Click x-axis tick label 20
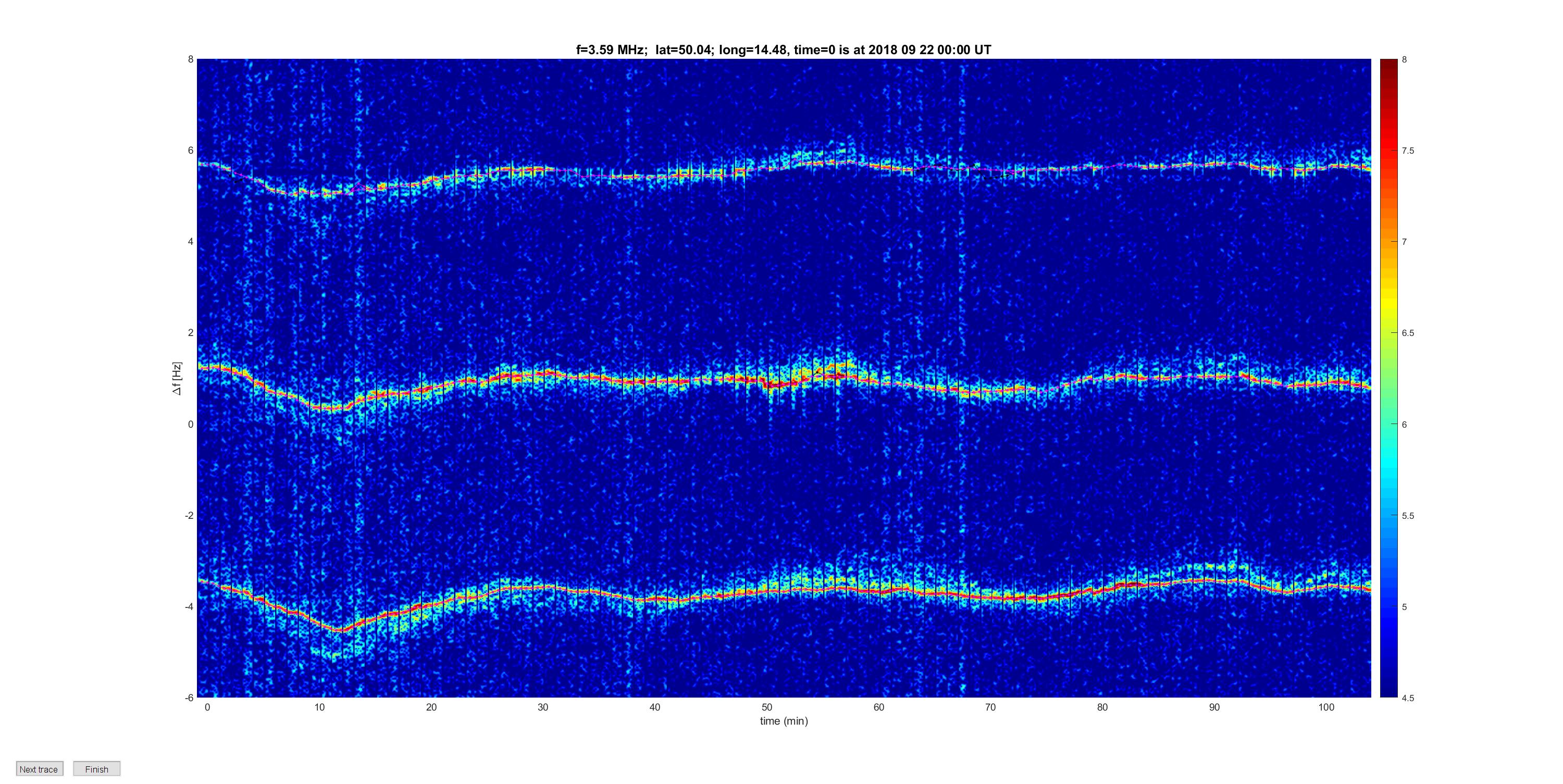Screen dimensions: 1563x784 pos(431,707)
